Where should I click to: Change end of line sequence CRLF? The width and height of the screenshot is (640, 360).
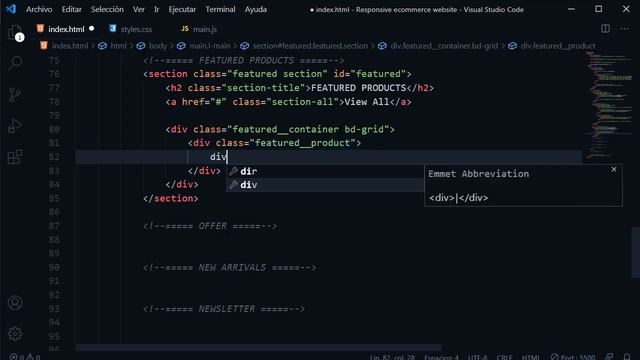(x=504, y=357)
